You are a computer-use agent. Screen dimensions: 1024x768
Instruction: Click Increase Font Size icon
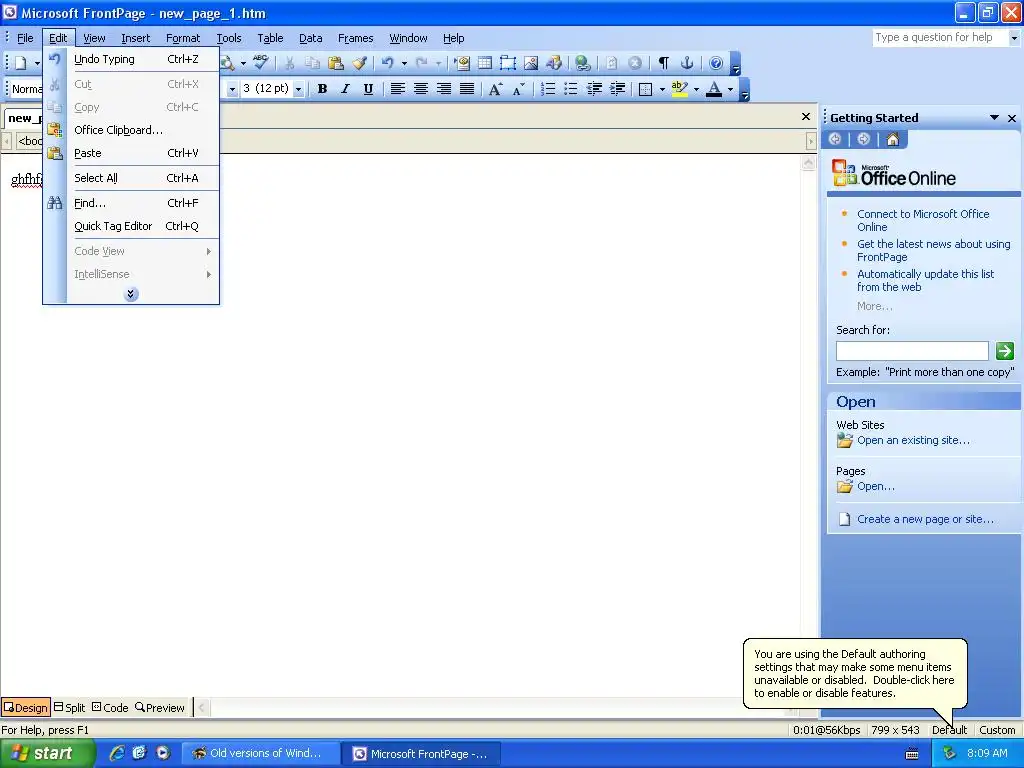tap(495, 89)
